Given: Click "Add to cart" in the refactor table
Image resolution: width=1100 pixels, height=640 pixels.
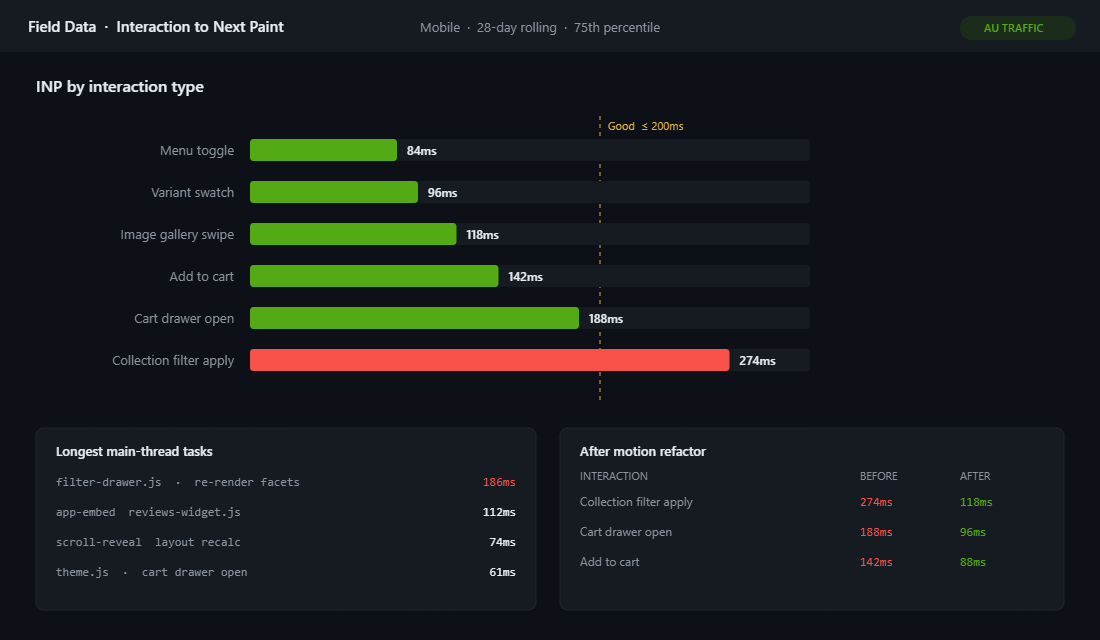Looking at the screenshot, I should pyautogui.click(x=610, y=562).
